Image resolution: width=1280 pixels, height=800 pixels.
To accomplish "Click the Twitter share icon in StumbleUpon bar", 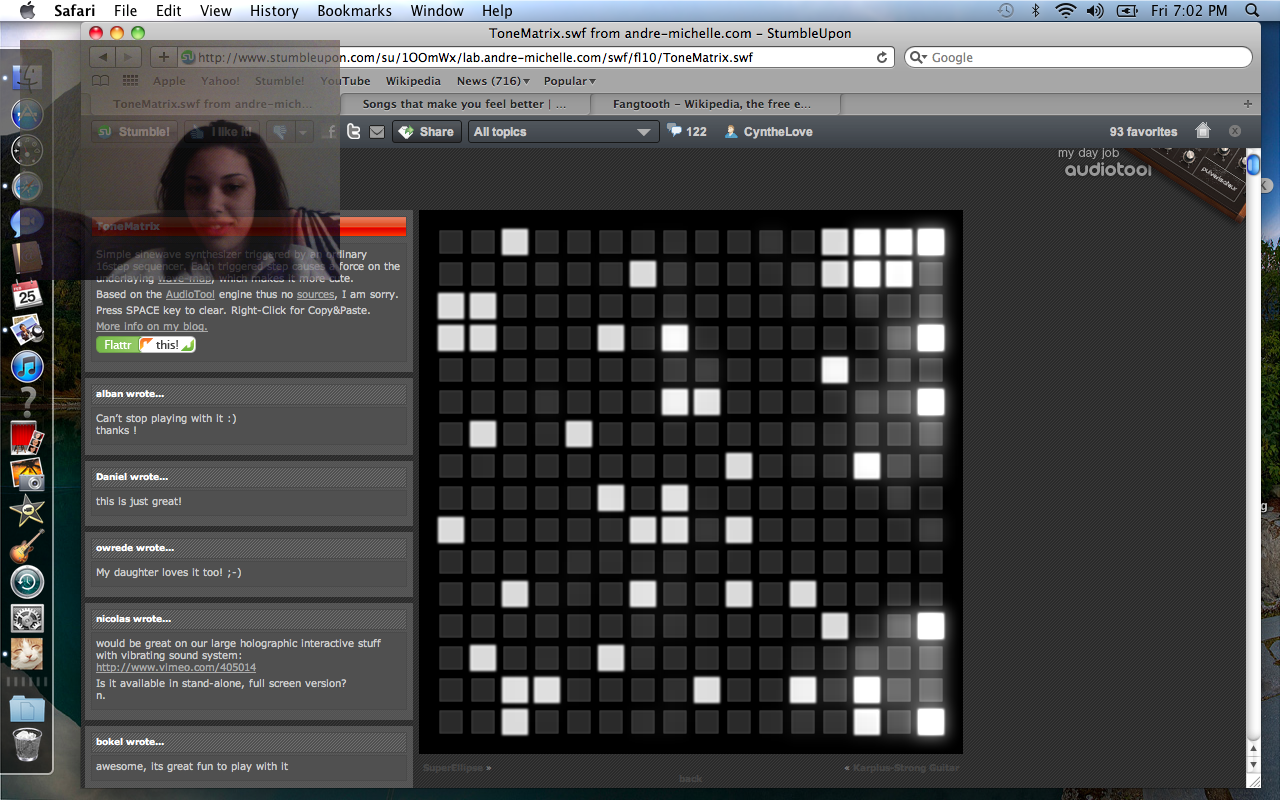I will 354,131.
